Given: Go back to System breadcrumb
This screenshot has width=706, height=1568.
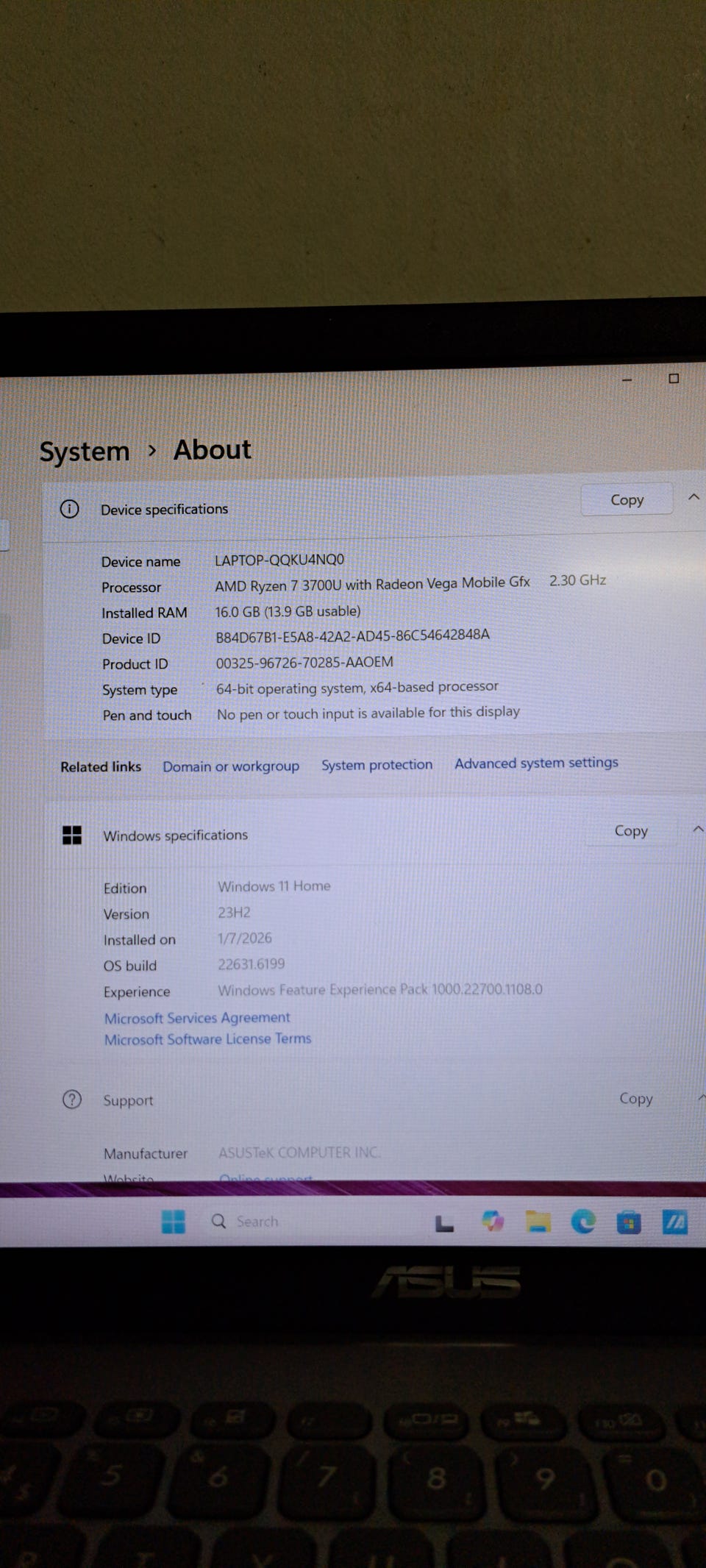Looking at the screenshot, I should pyautogui.click(x=85, y=451).
